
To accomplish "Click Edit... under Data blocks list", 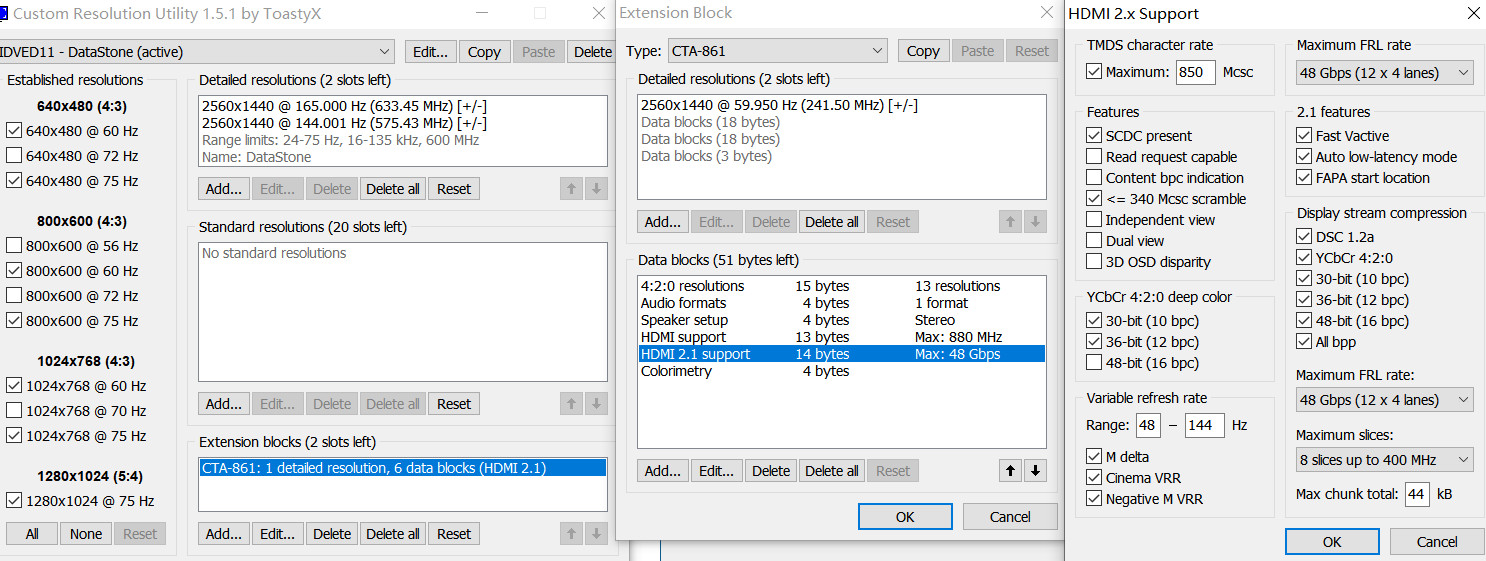I will coord(716,471).
